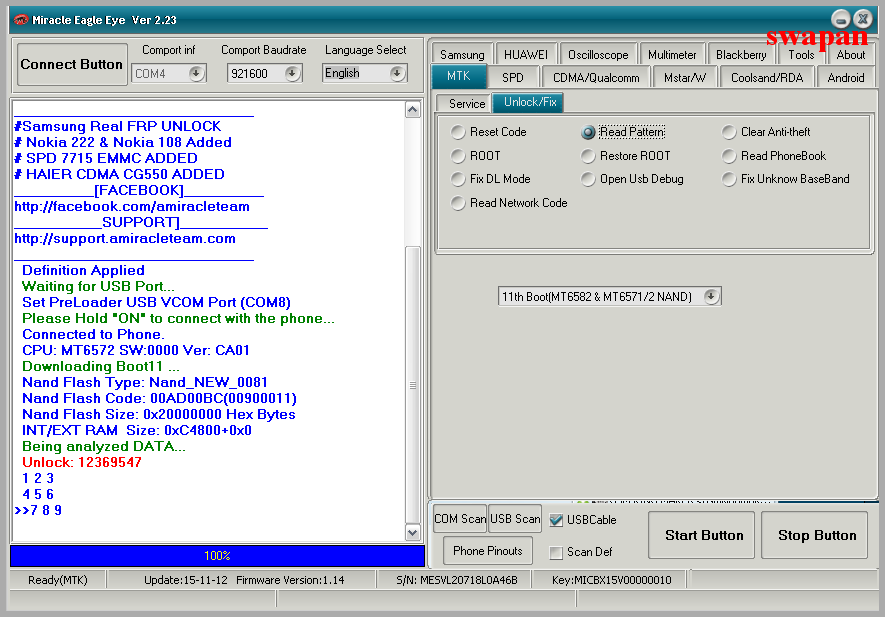The height and width of the screenshot is (617, 885).
Task: Switch to the HUAWEI tab
Action: click(526, 55)
